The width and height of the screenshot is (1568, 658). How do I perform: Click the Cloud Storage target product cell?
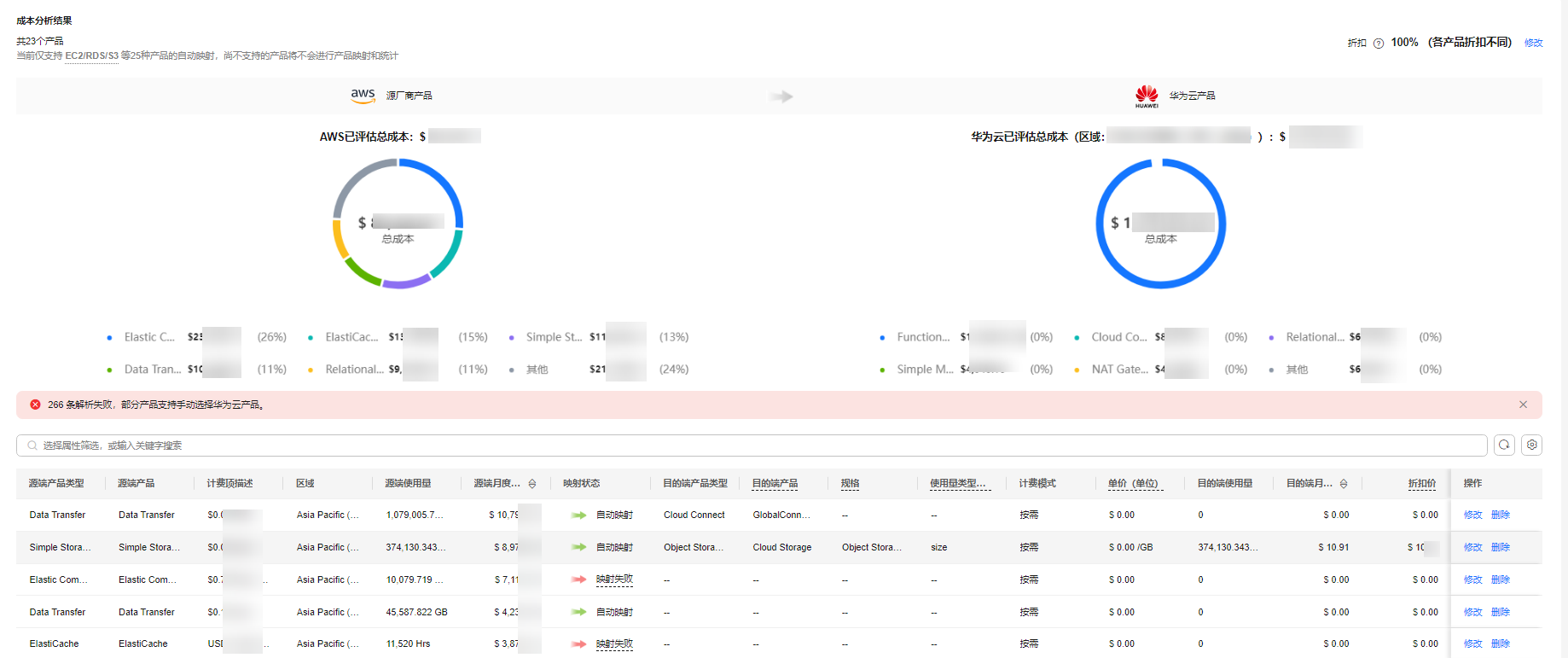782,547
